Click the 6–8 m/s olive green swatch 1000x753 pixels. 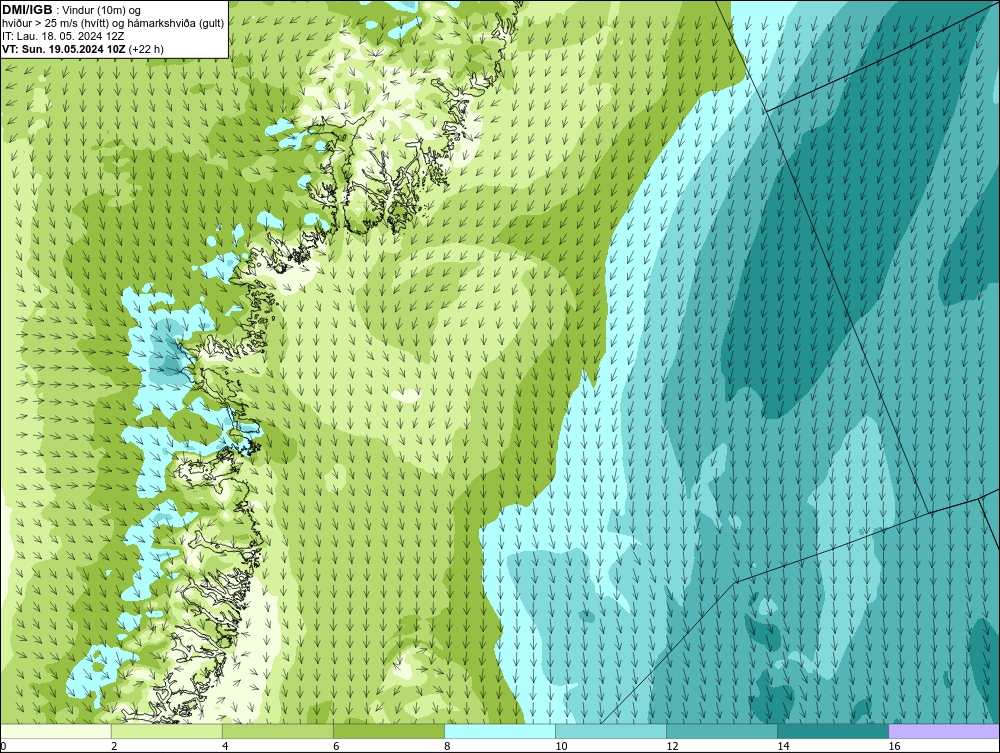389,731
